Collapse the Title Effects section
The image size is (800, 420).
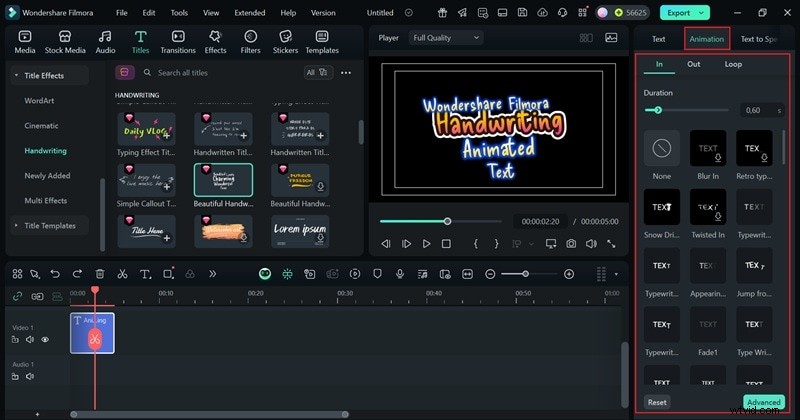[x=16, y=75]
